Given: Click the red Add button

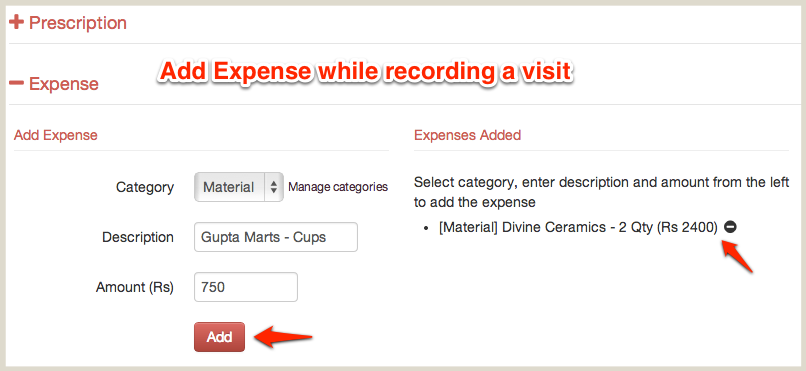Looking at the screenshot, I should tap(219, 337).
